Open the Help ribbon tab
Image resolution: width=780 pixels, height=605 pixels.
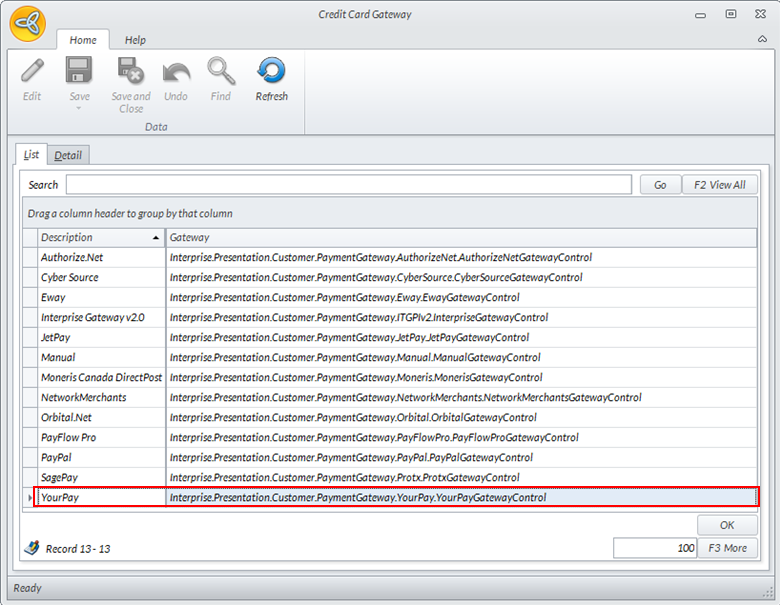[135, 40]
